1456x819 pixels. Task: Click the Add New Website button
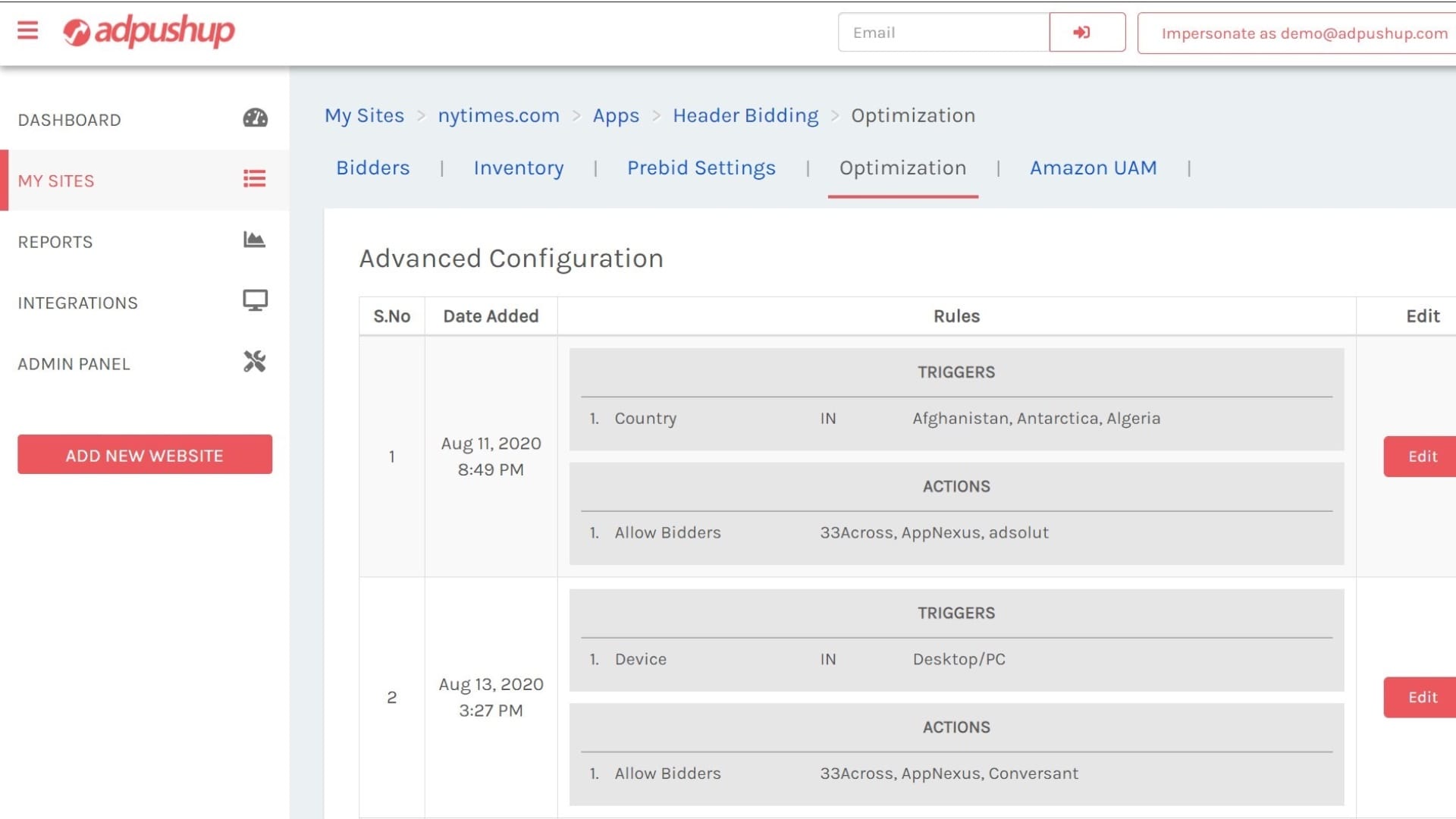[145, 455]
